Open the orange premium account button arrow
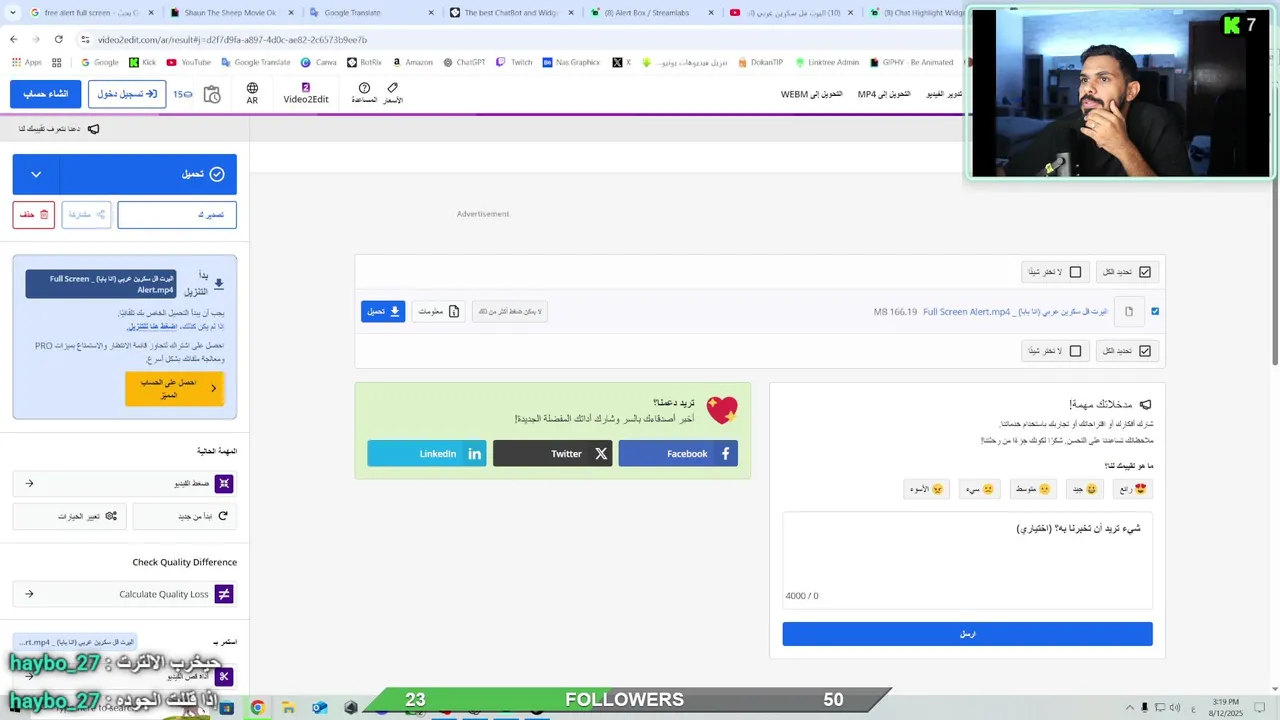This screenshot has height=720, width=1280. pos(213,389)
